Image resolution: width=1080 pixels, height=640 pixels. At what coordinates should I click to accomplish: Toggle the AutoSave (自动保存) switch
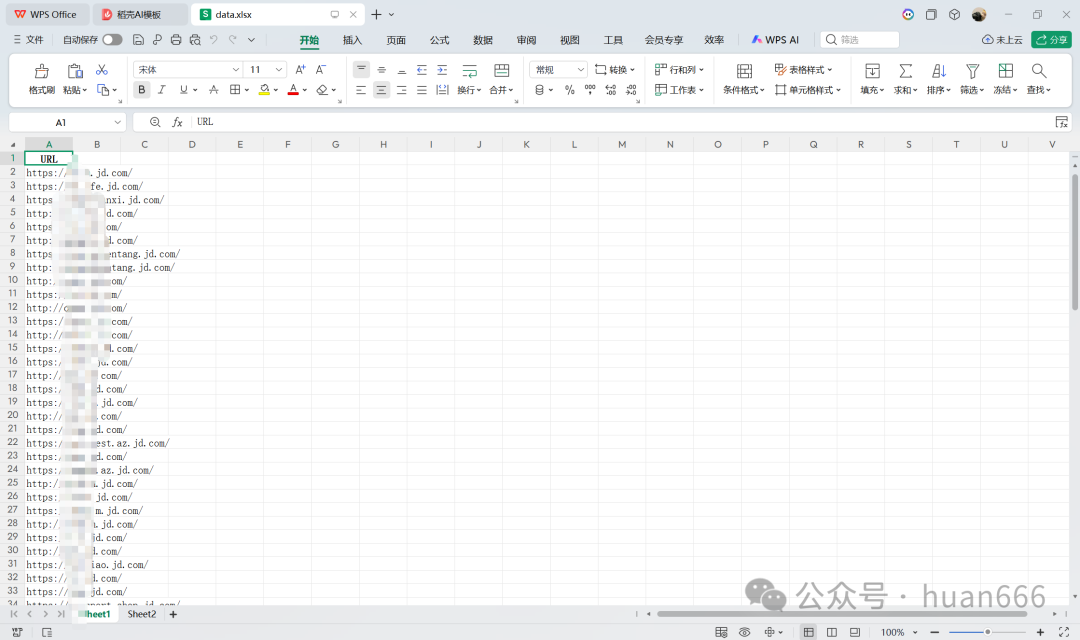coord(112,40)
